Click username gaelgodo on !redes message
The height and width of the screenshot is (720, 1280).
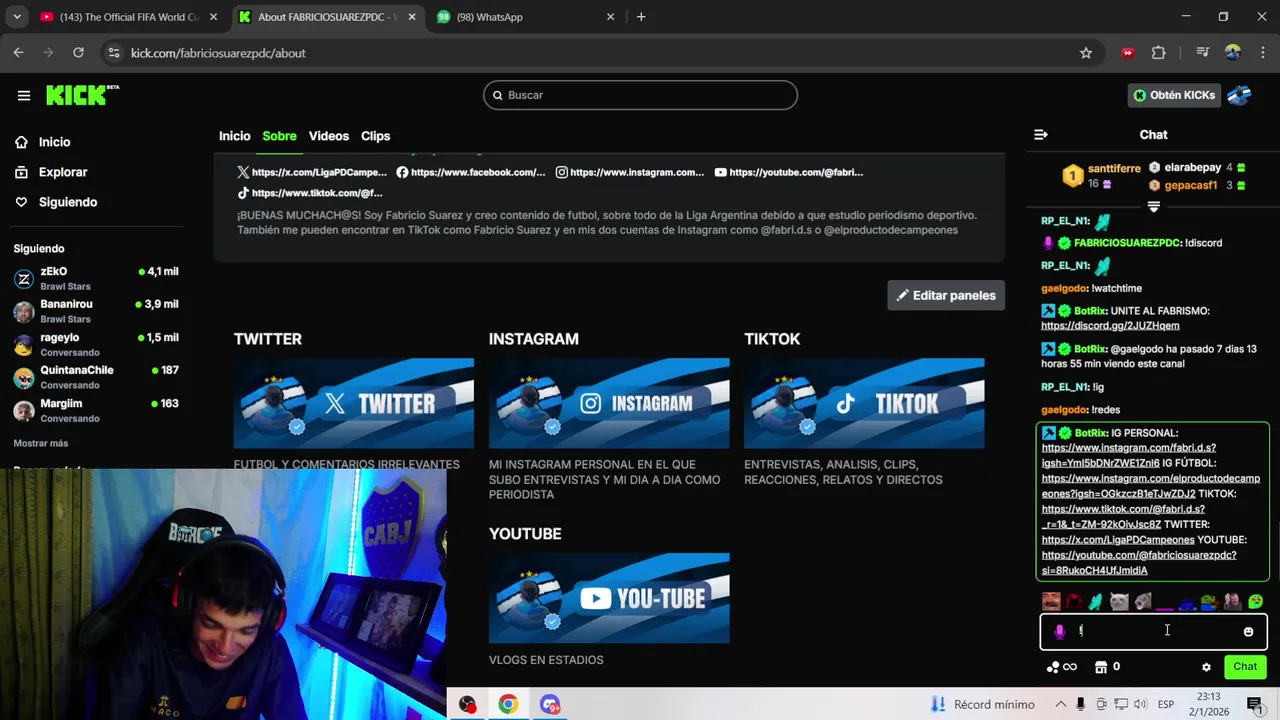click(1064, 410)
